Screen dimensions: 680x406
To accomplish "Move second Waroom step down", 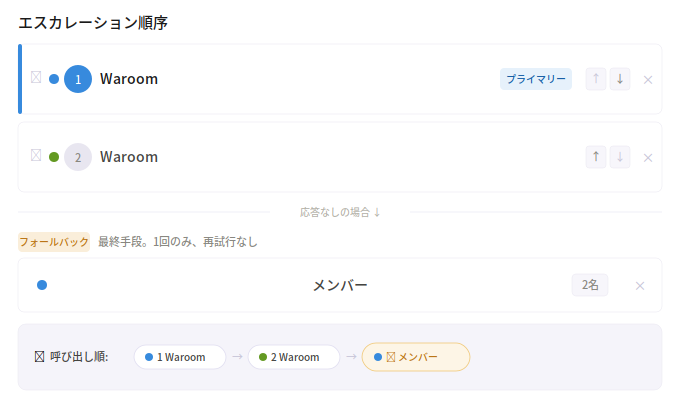I will pos(620,157).
